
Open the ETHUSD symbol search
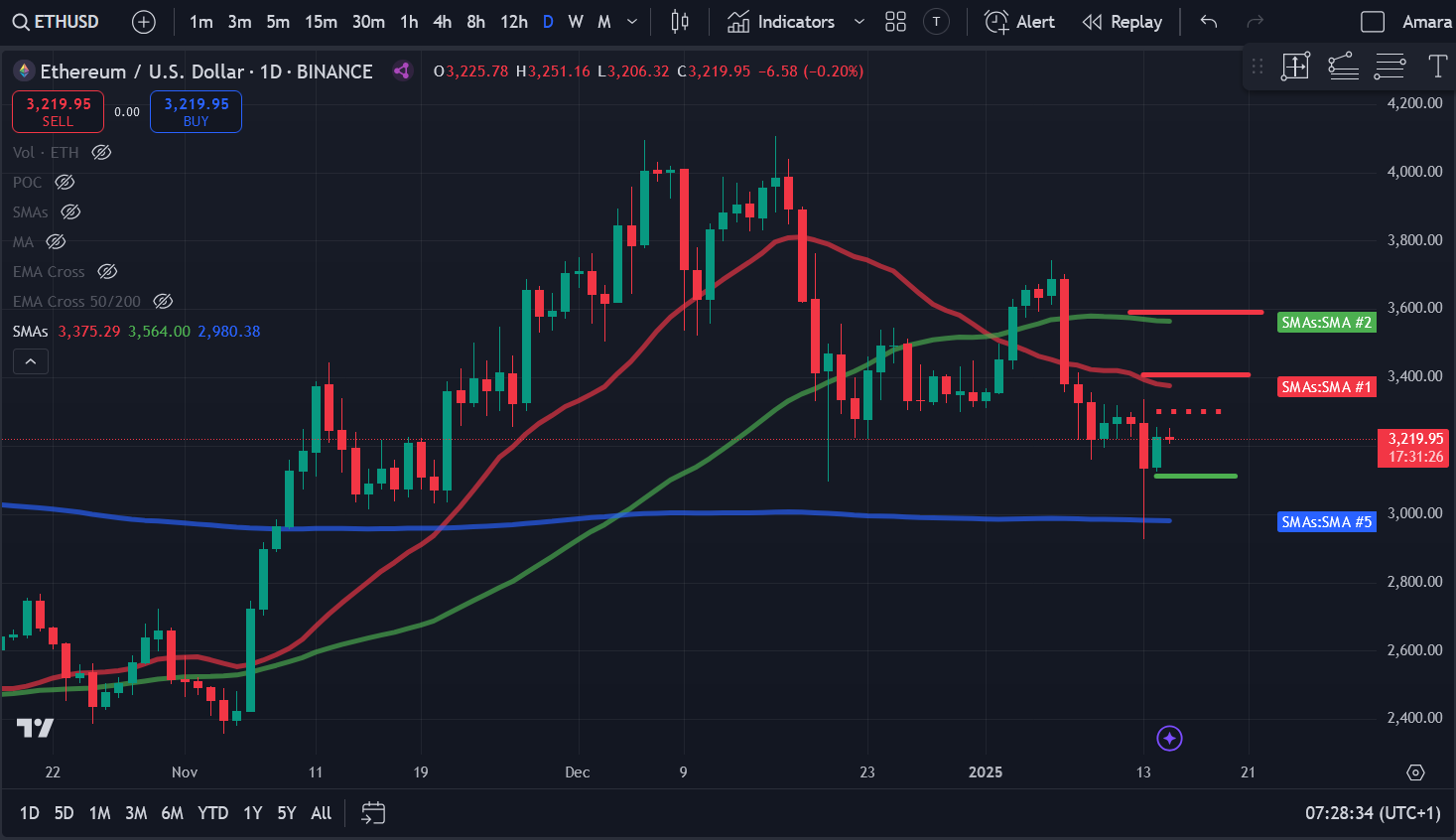[57, 22]
